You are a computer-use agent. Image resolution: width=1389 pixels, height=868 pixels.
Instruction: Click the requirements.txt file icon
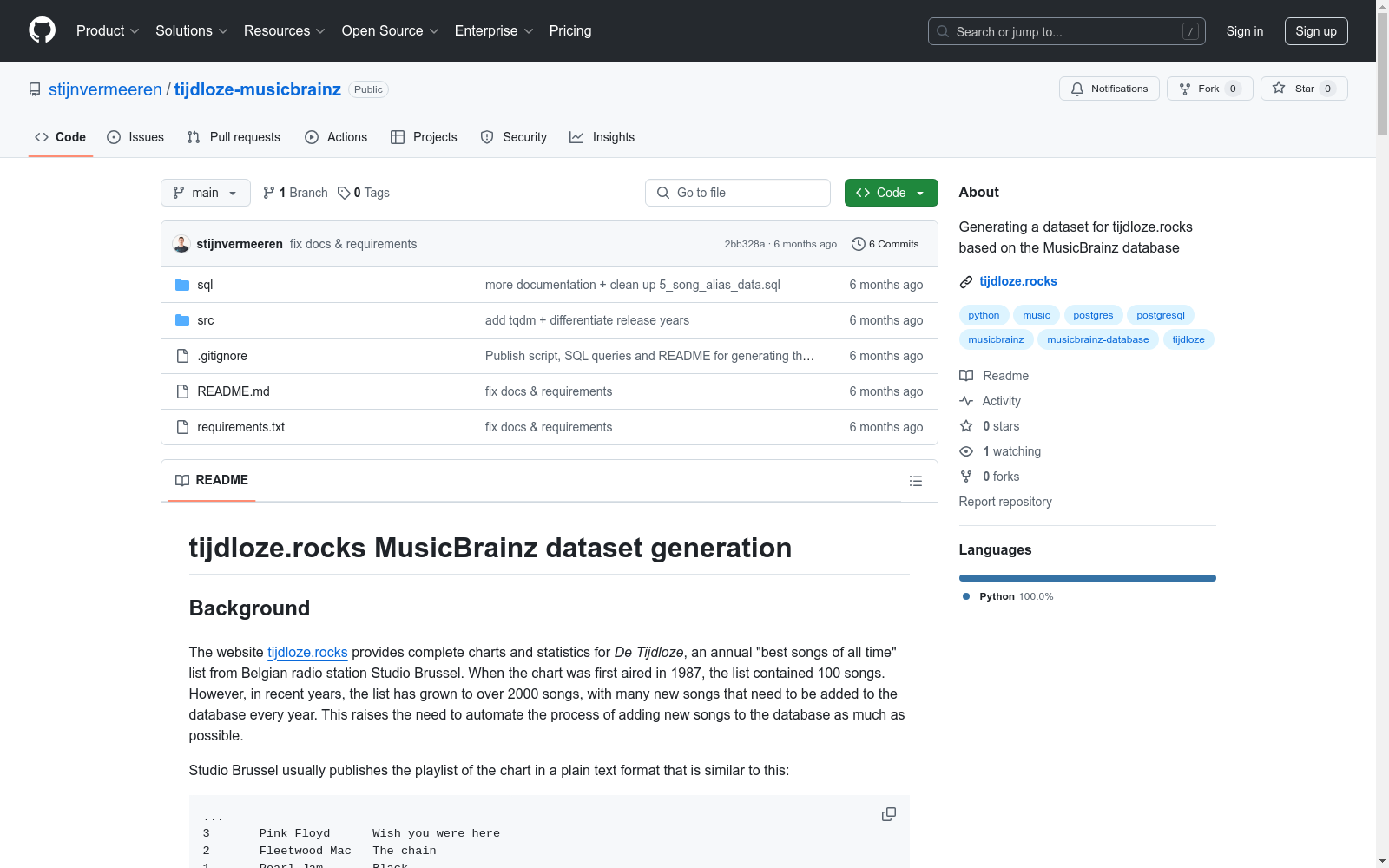point(182,427)
